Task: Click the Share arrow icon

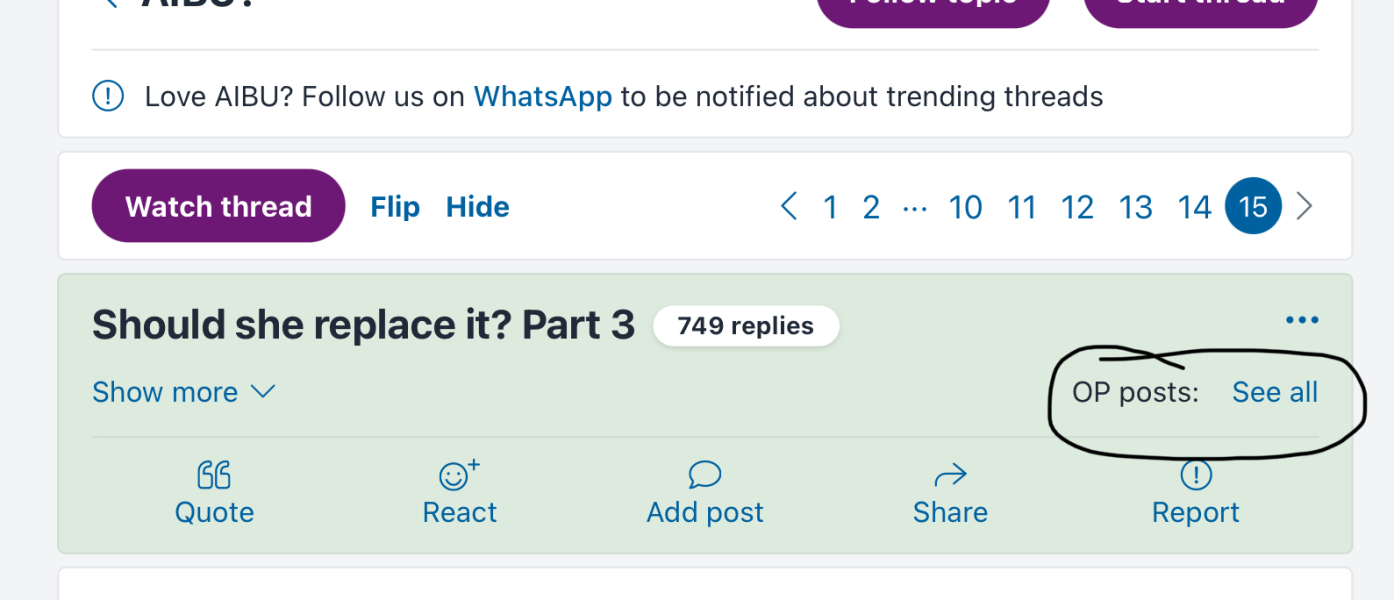Action: coord(950,475)
